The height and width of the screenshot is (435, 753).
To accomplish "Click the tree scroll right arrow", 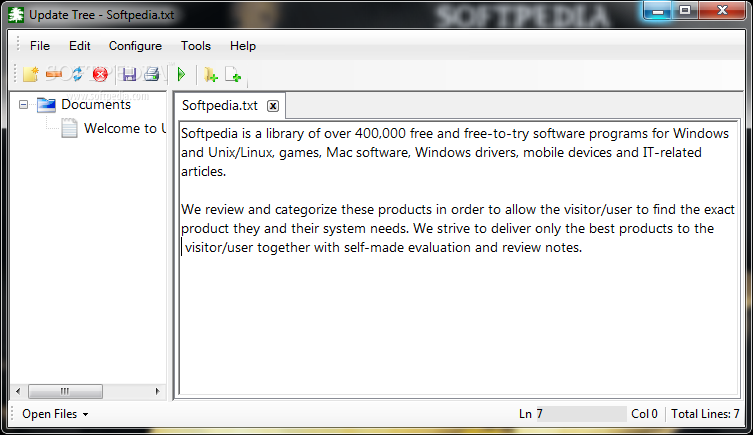I will (158, 391).
